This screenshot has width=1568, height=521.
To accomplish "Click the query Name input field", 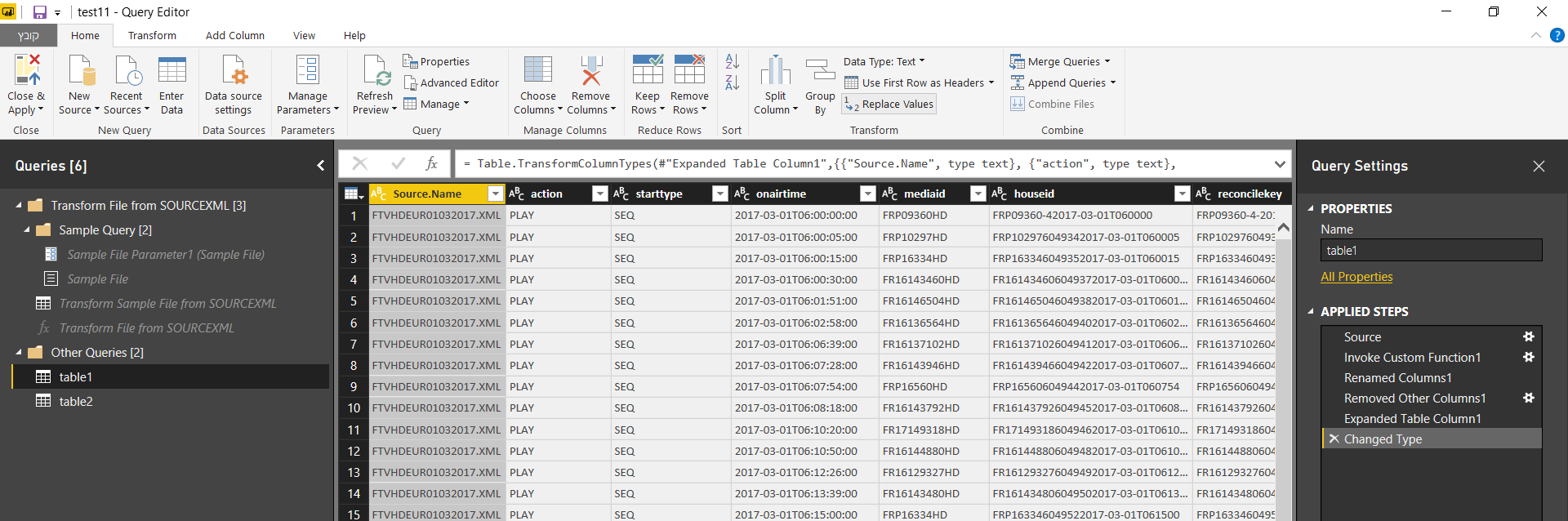I will coord(1431,251).
